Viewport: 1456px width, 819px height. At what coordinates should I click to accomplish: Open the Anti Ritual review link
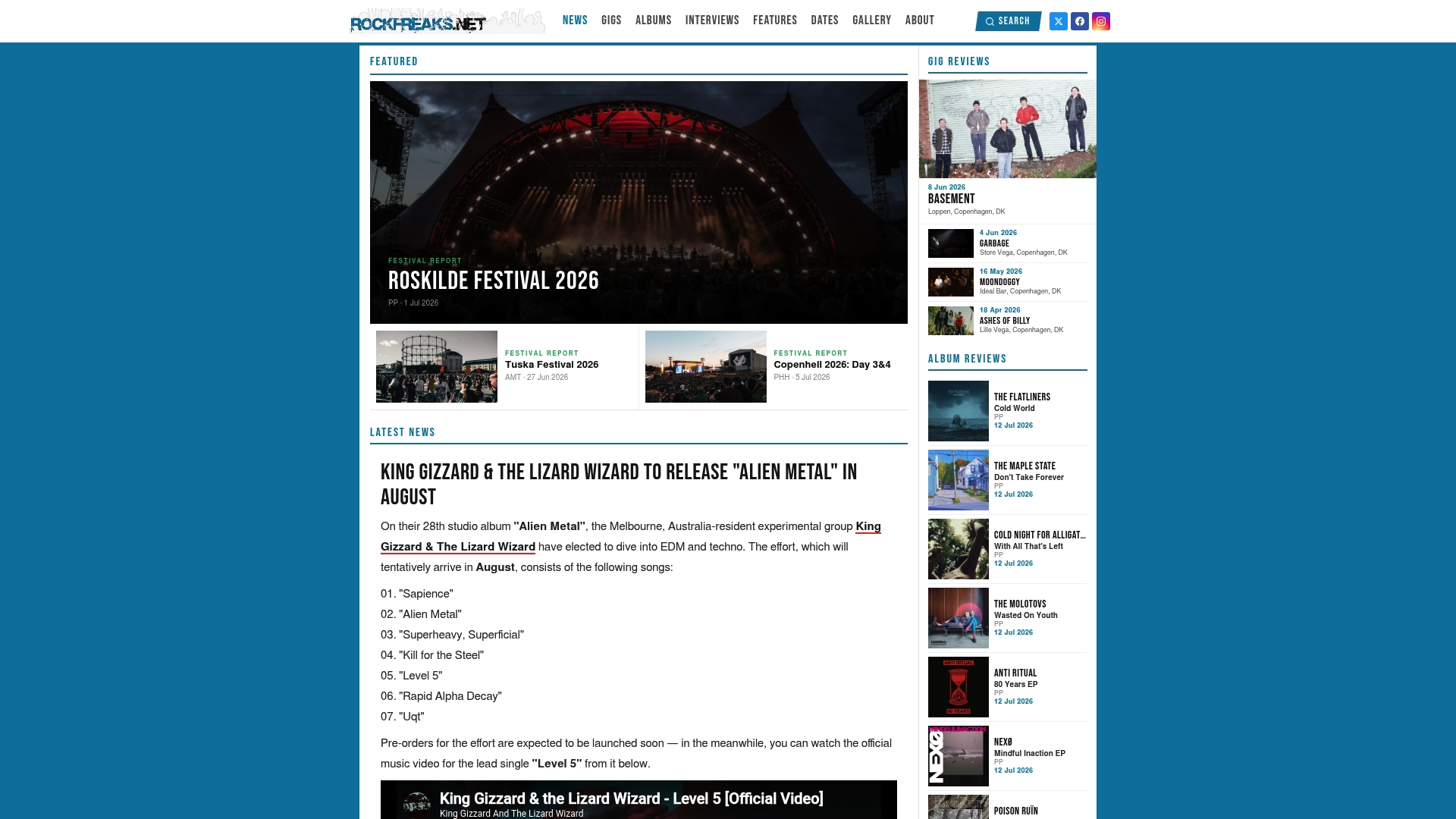(1015, 673)
